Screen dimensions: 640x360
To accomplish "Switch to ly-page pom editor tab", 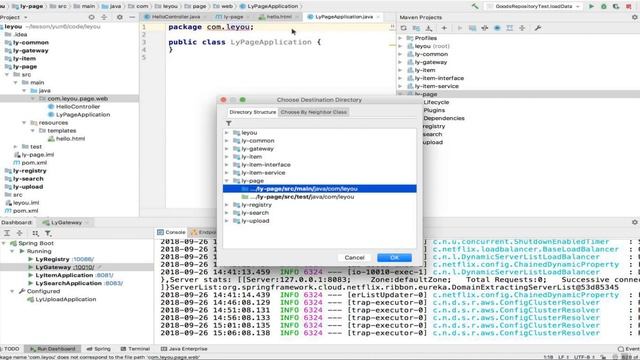I will [x=232, y=17].
